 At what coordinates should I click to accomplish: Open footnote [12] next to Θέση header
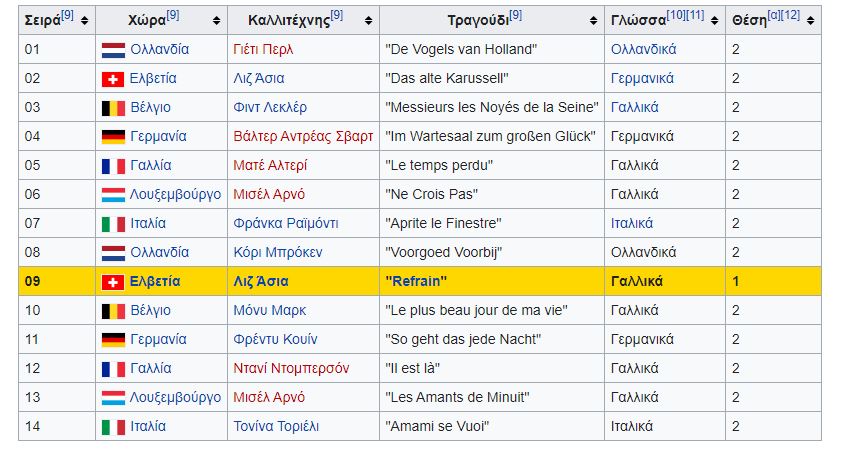click(791, 15)
